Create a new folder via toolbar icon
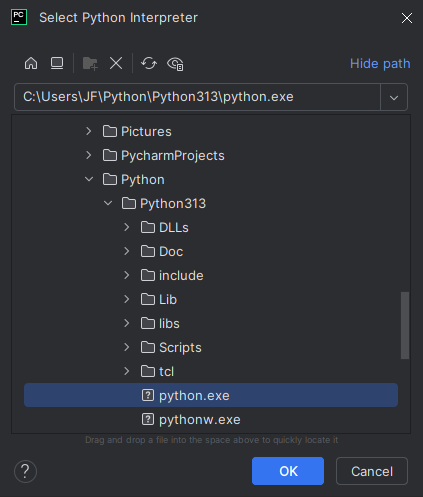The width and height of the screenshot is (423, 497). click(90, 63)
